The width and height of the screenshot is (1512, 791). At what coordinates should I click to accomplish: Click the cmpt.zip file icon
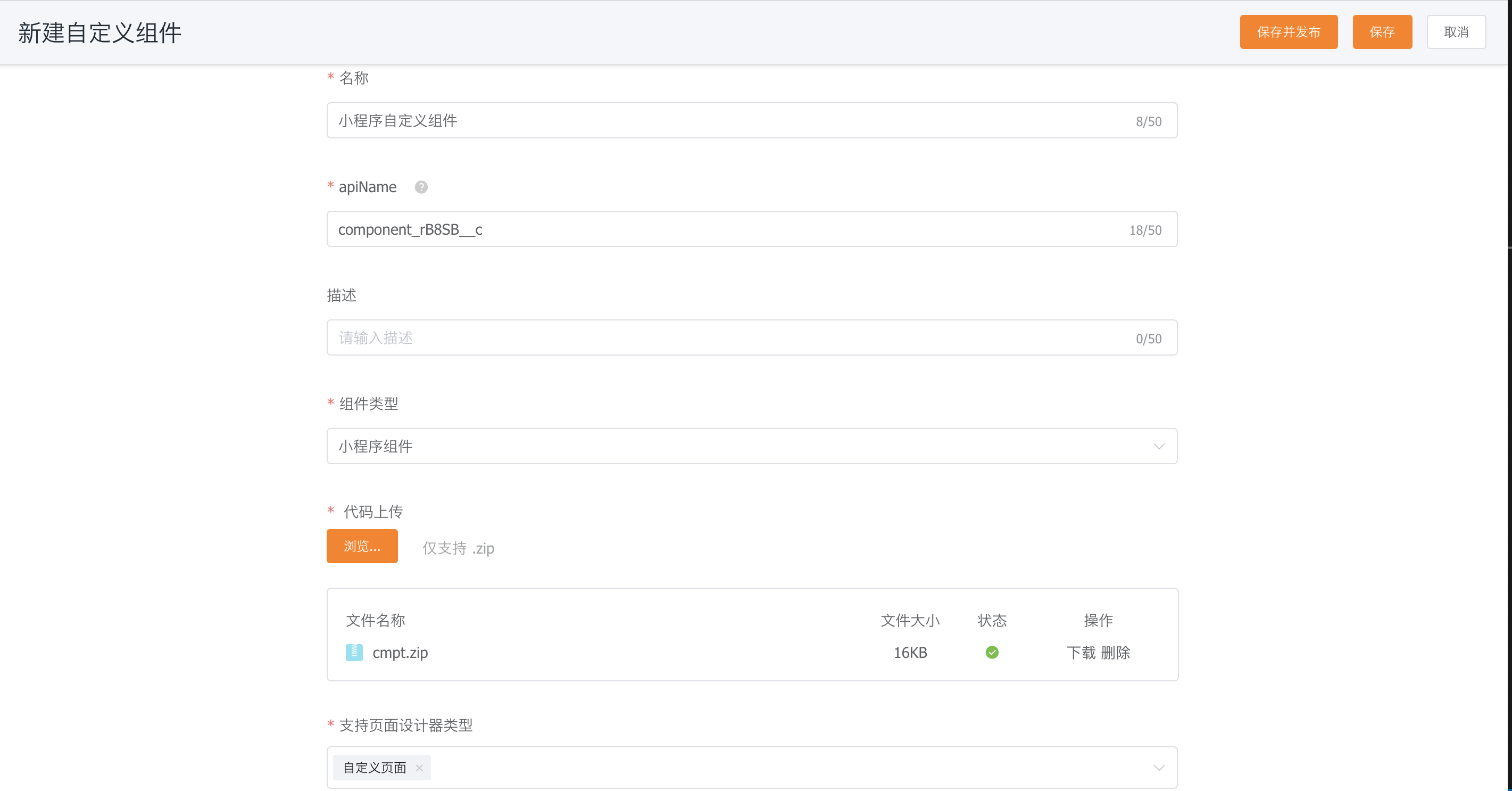[x=354, y=653]
